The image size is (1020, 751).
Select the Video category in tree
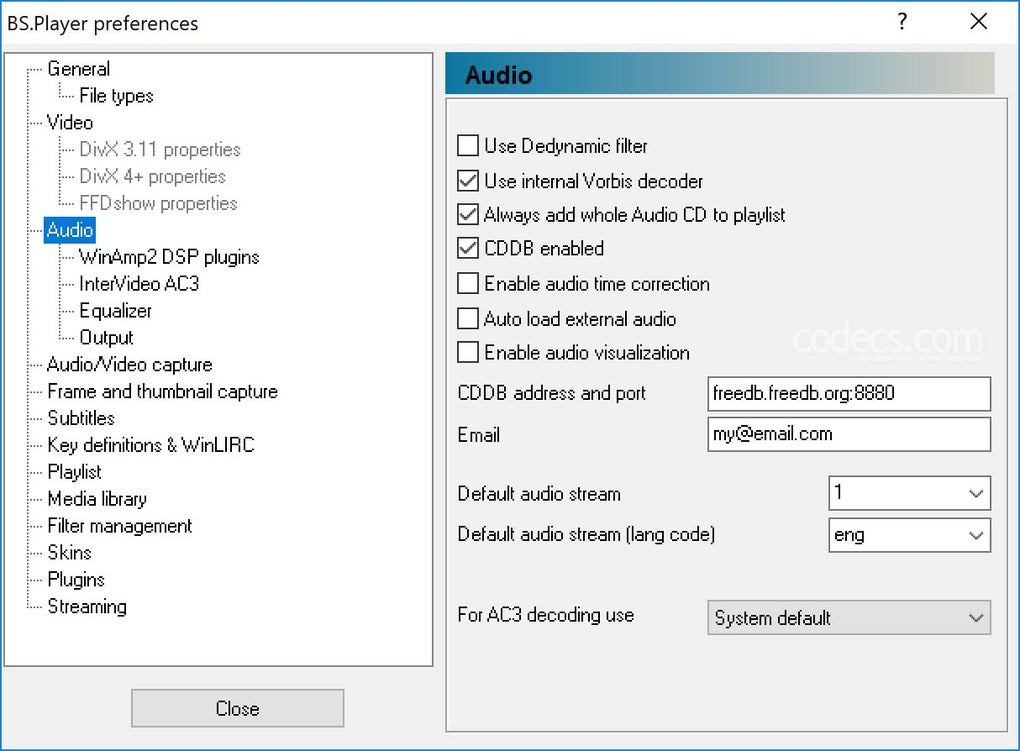coord(70,123)
